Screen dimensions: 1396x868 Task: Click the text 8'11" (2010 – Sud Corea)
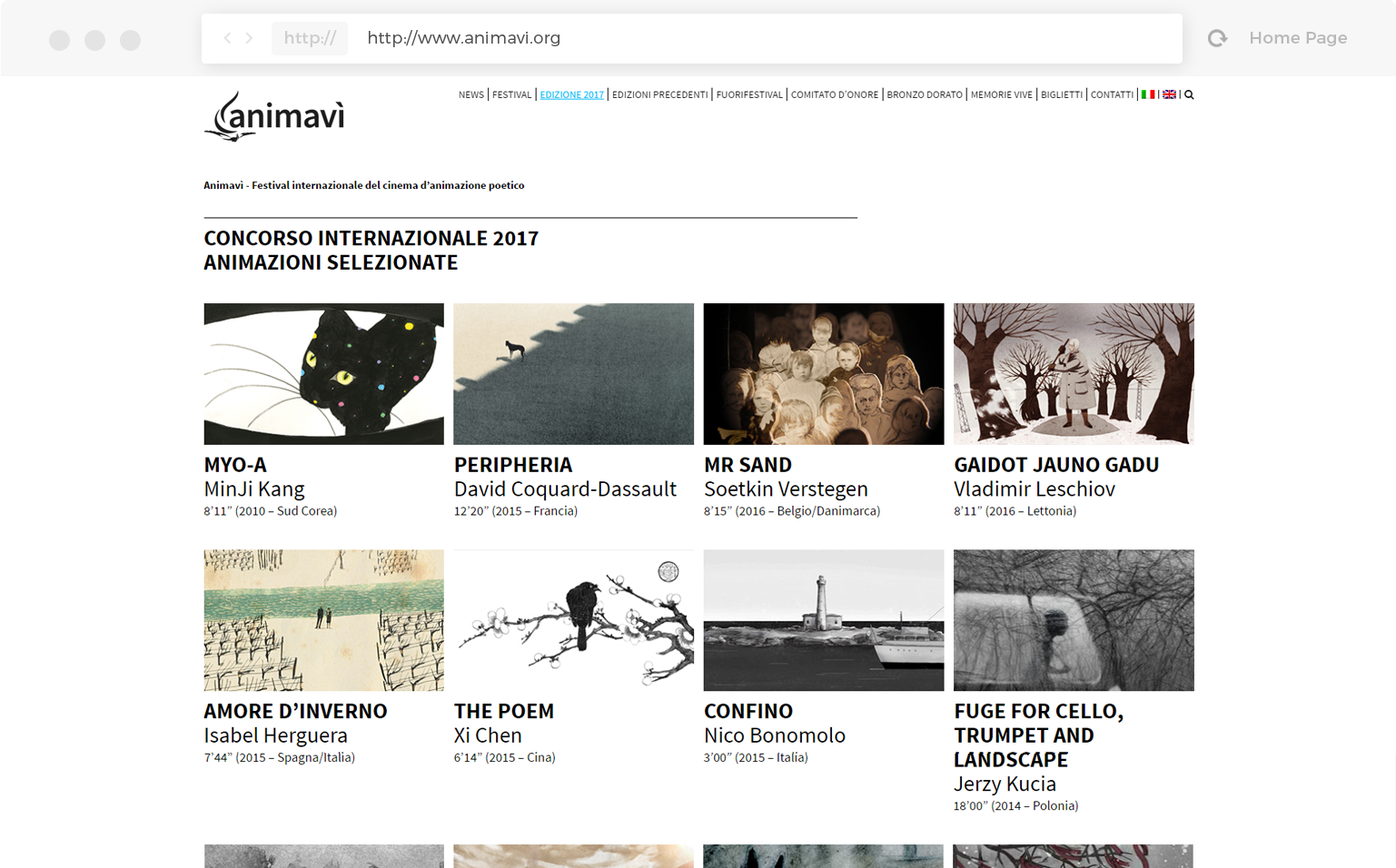point(270,511)
